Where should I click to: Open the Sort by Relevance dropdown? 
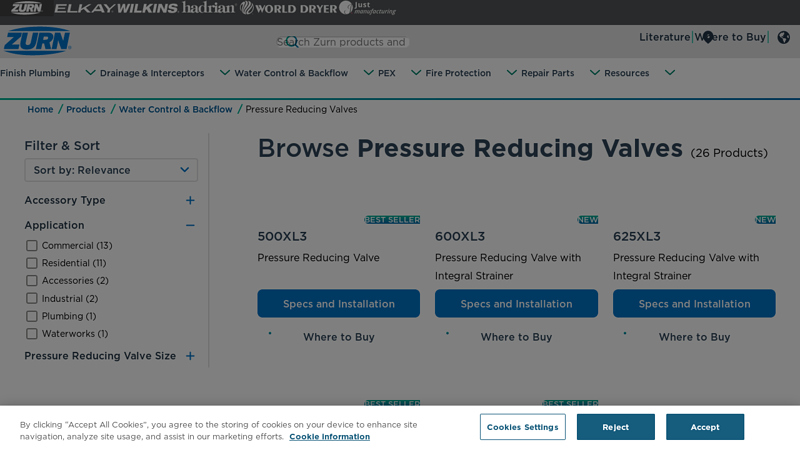pyautogui.click(x=111, y=170)
